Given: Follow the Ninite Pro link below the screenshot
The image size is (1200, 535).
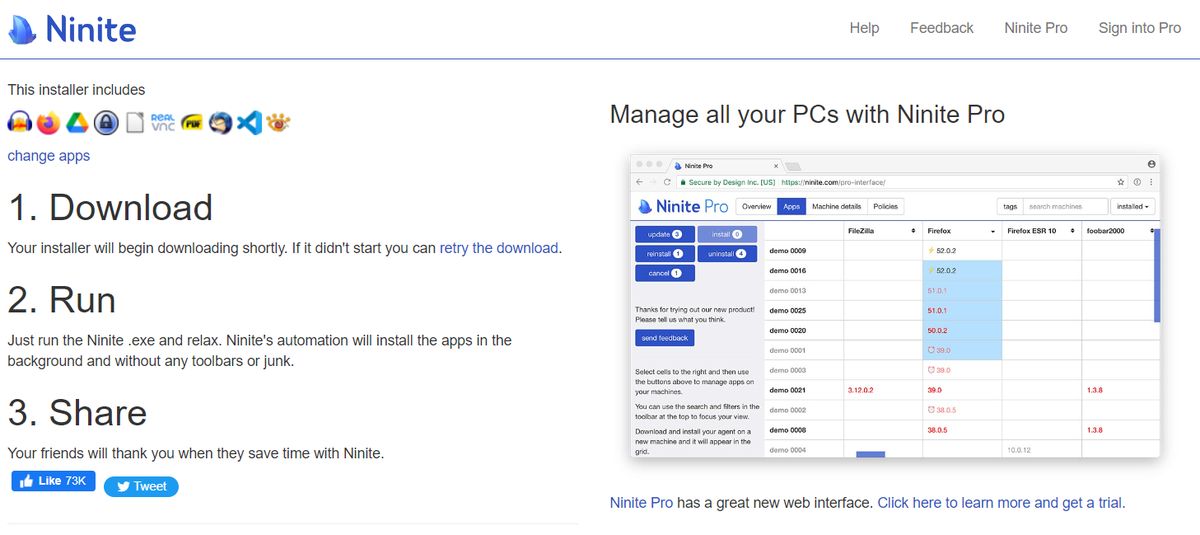Looking at the screenshot, I should coord(641,503).
